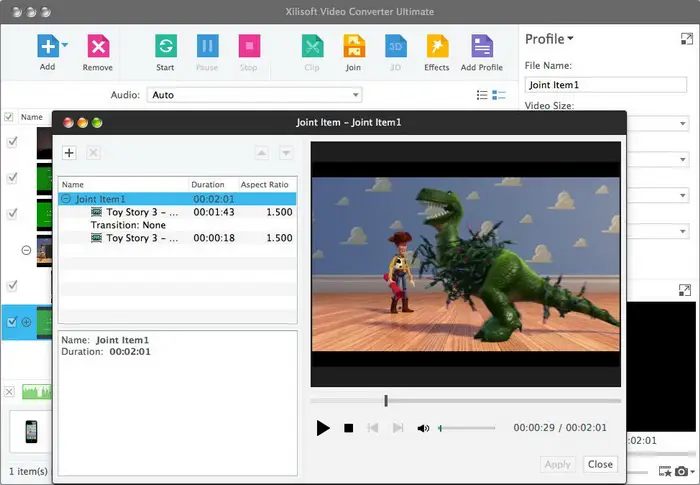The image size is (700, 485).
Task: Collapse the joined group in main file list
Action: [x=26, y=250]
